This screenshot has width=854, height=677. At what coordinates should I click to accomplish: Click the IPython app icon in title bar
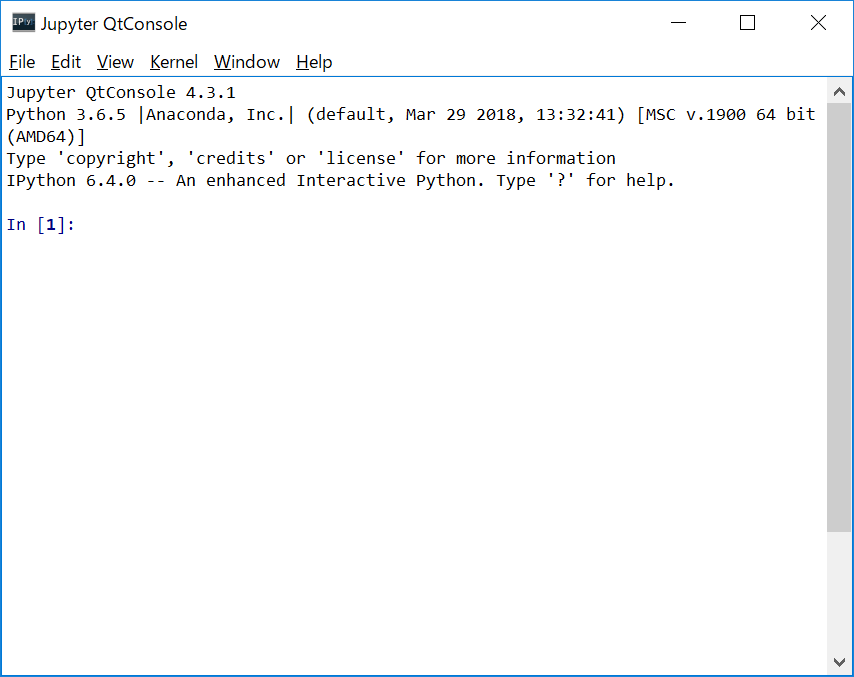[x=23, y=23]
